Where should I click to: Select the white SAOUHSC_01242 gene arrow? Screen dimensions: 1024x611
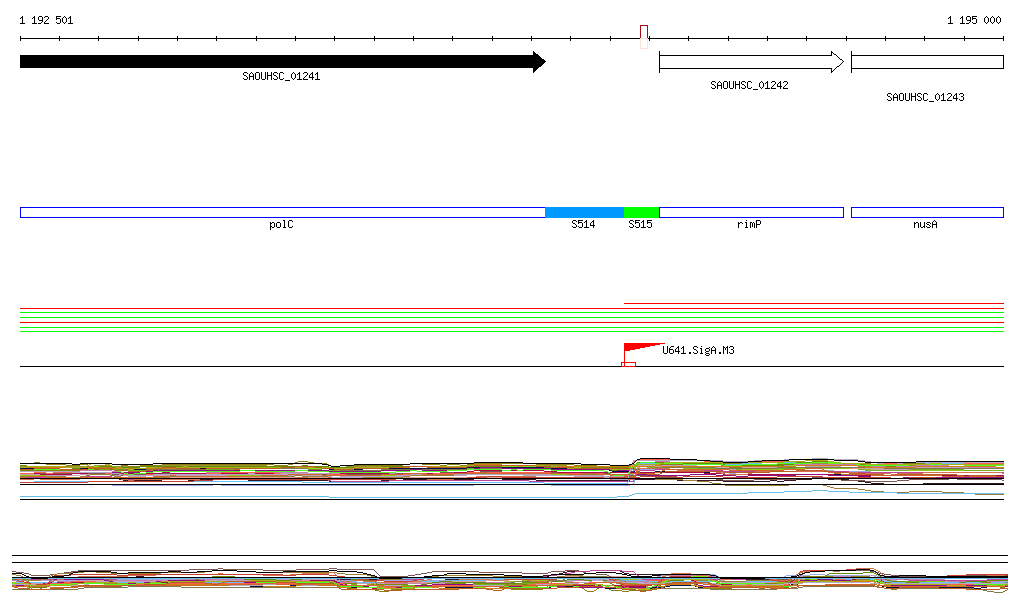[750, 62]
